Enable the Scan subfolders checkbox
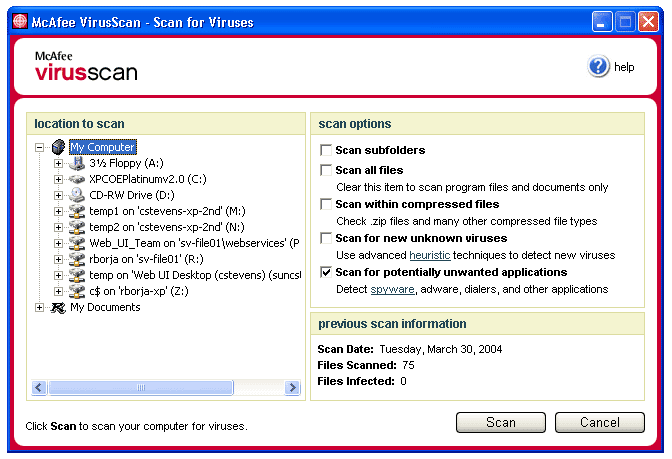Image resolution: width=672 pixels, height=459 pixels. pyautogui.click(x=326, y=150)
